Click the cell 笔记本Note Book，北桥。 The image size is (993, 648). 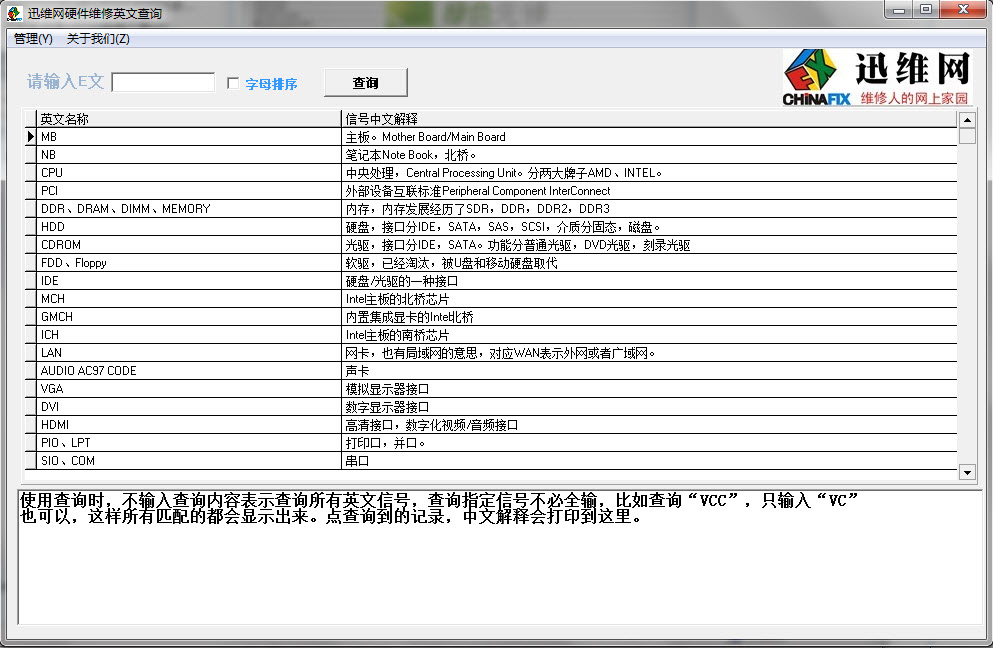pos(649,155)
